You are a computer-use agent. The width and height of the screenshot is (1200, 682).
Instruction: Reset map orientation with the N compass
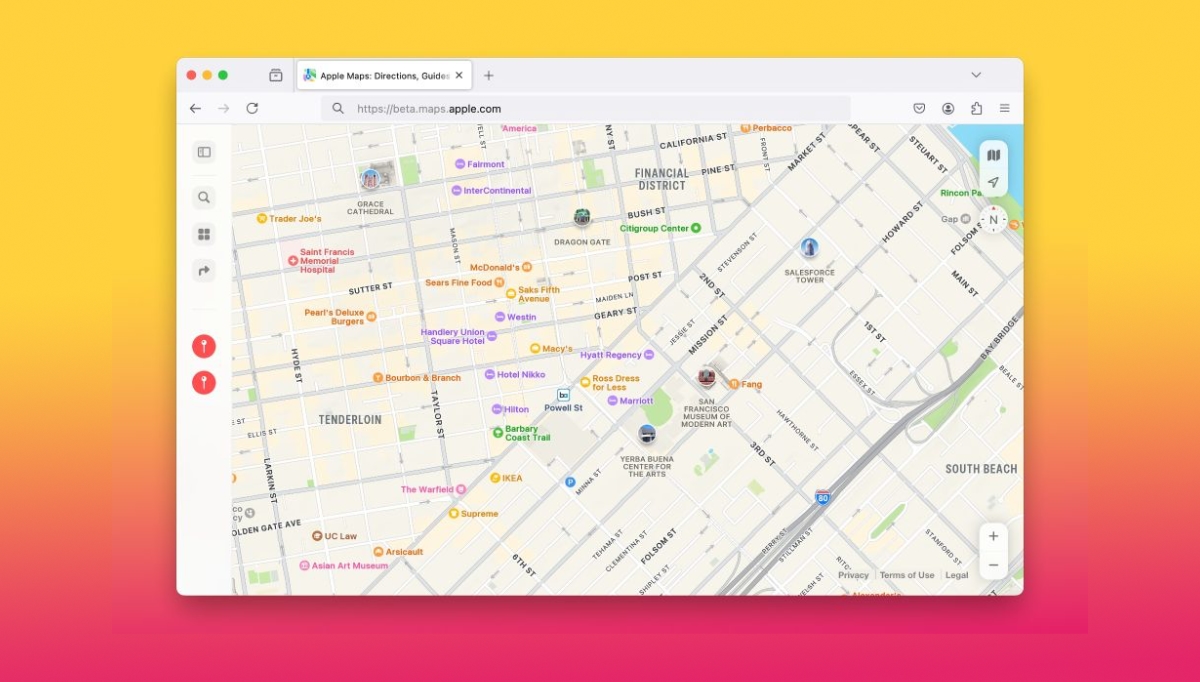pyautogui.click(x=993, y=220)
